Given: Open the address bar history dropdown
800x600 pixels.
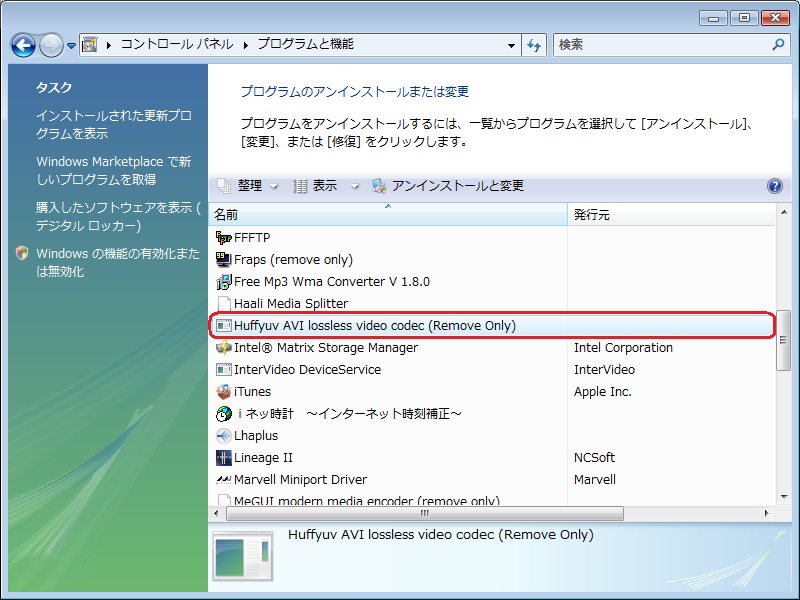Looking at the screenshot, I should pyautogui.click(x=511, y=45).
